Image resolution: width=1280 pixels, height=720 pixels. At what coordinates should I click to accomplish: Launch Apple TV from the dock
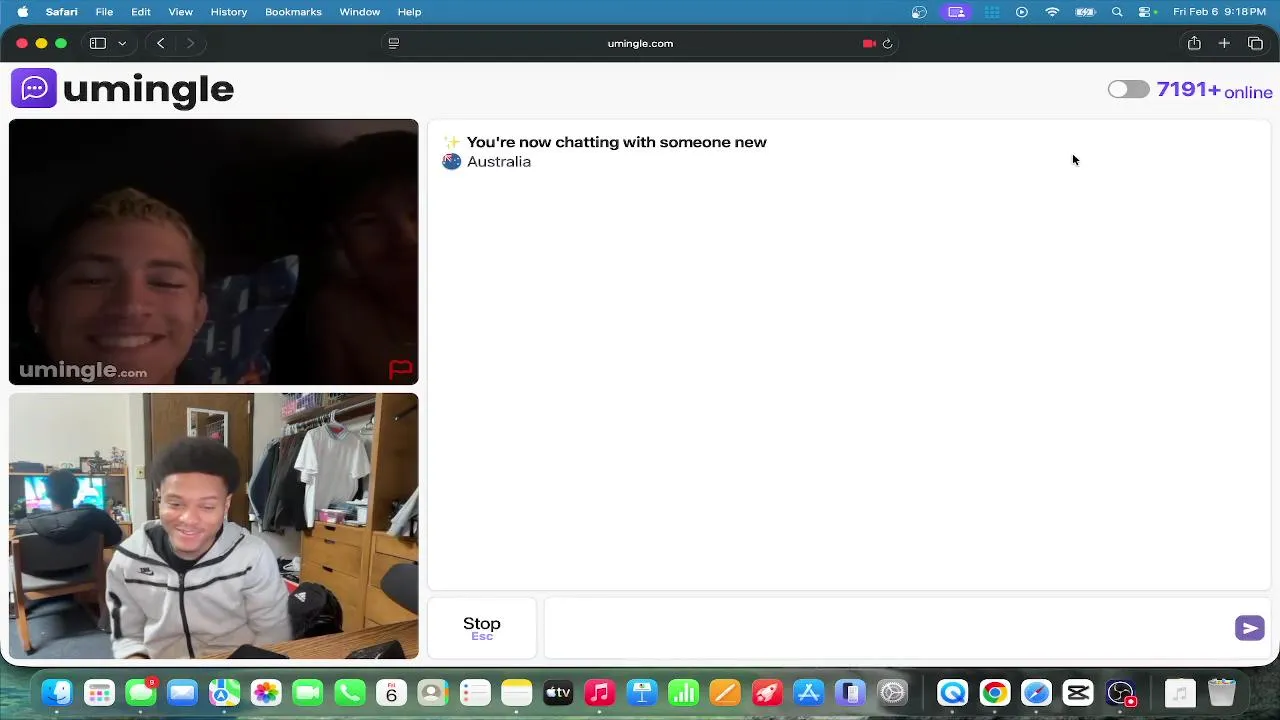[557, 693]
